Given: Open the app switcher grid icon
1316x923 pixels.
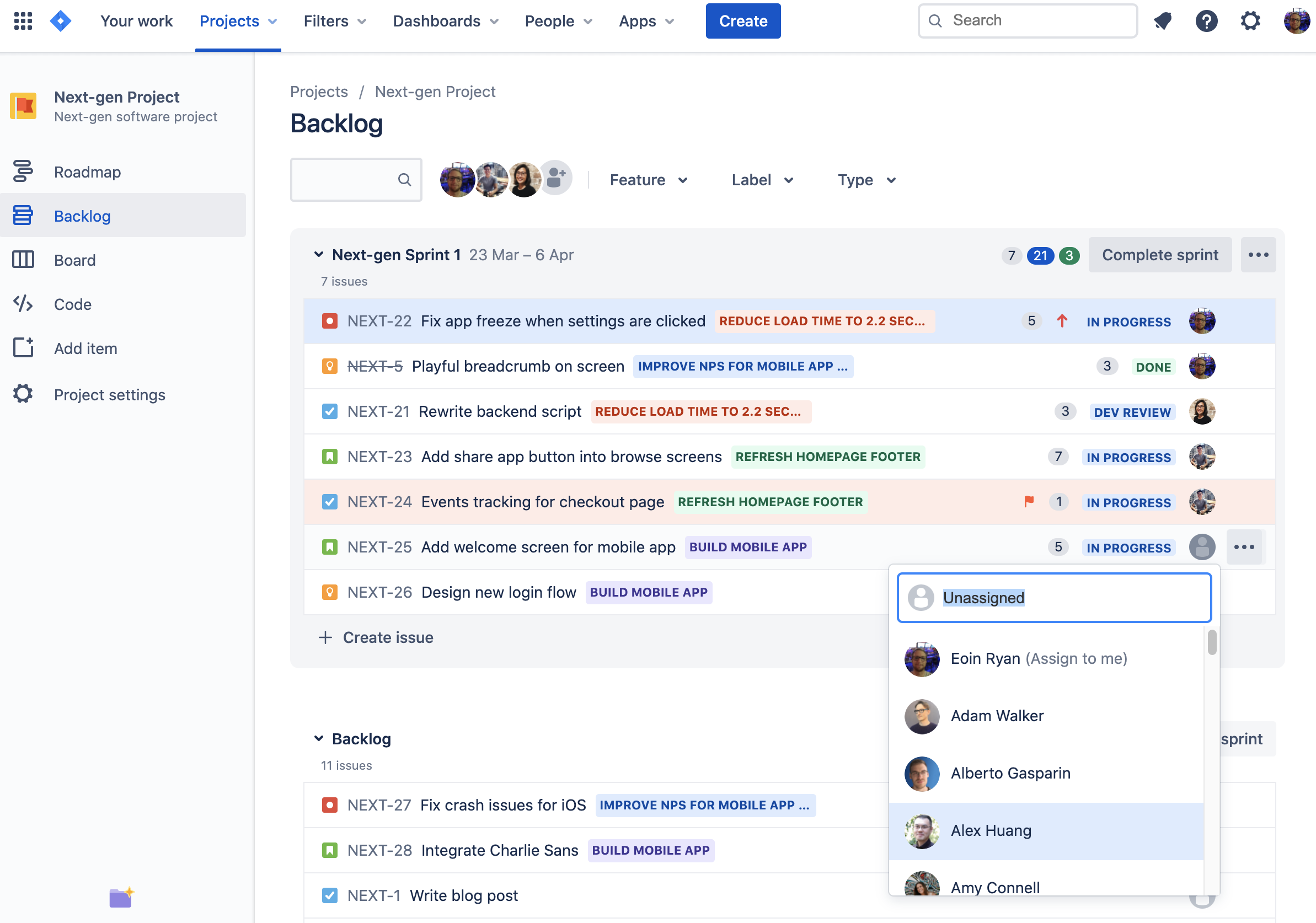Looking at the screenshot, I should click(23, 21).
